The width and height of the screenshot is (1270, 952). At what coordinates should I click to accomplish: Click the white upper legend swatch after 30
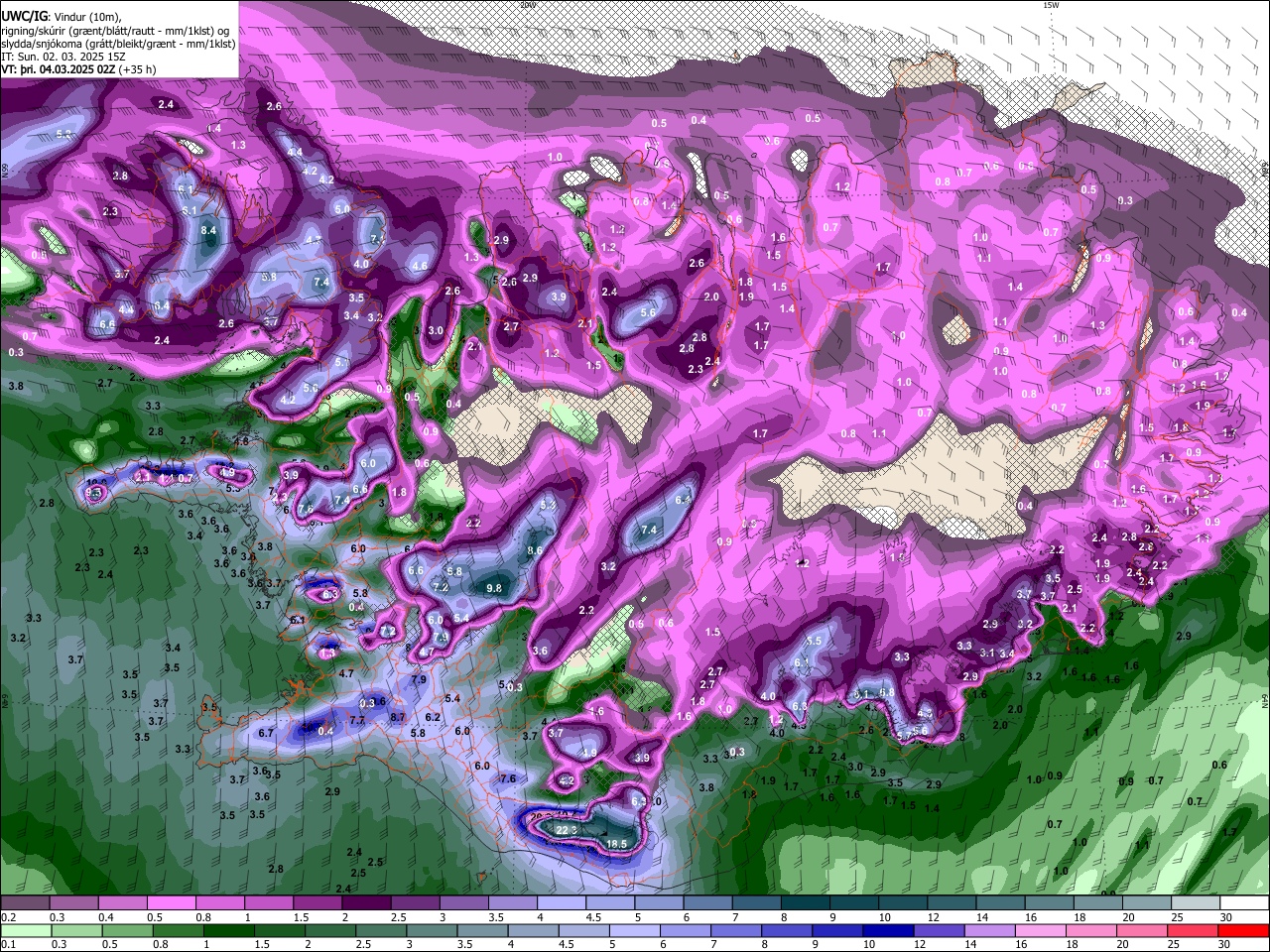(1245, 903)
